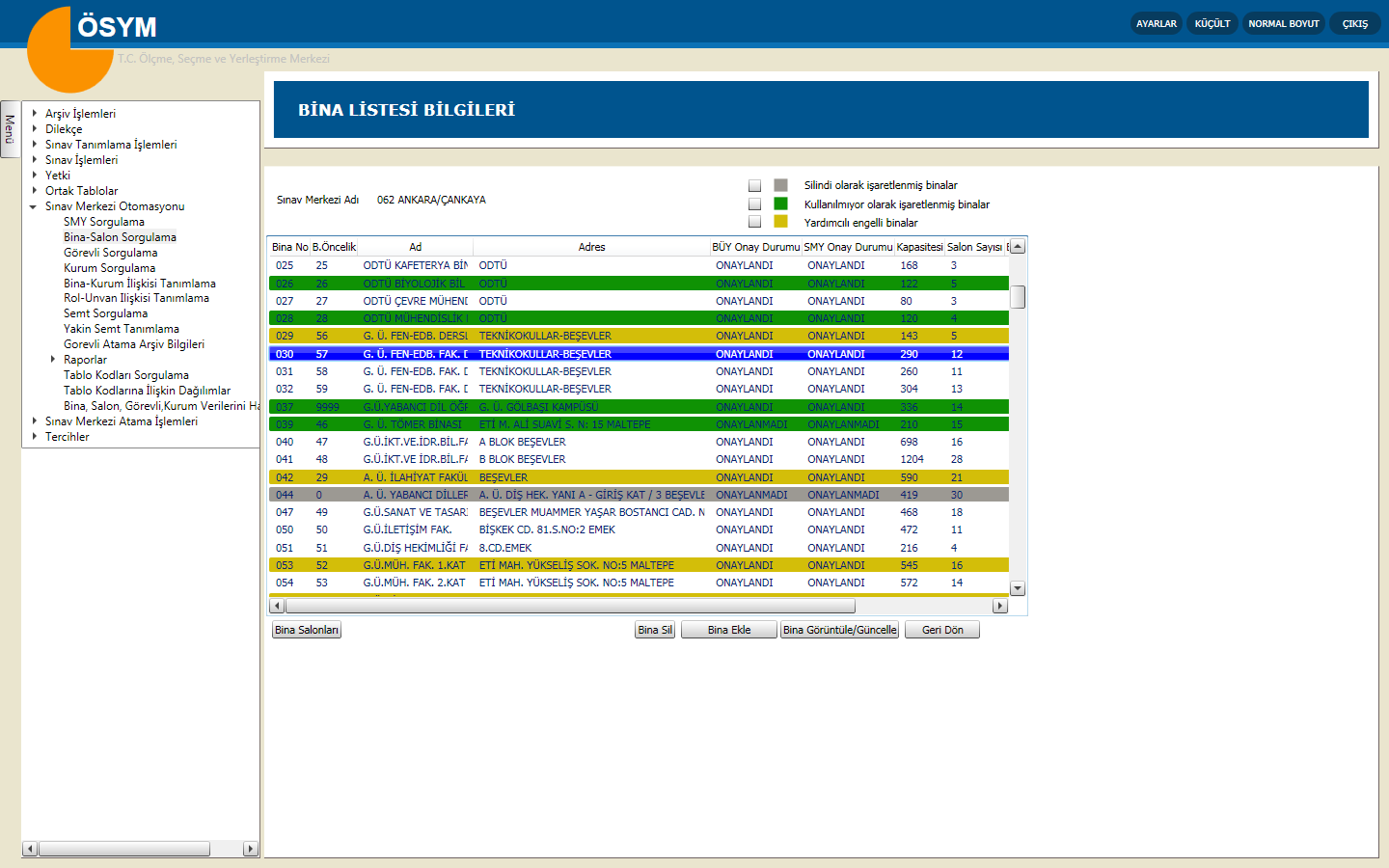The width and height of the screenshot is (1389, 868).
Task: Click table vertical scrollbar up arrow
Action: coord(1018,247)
